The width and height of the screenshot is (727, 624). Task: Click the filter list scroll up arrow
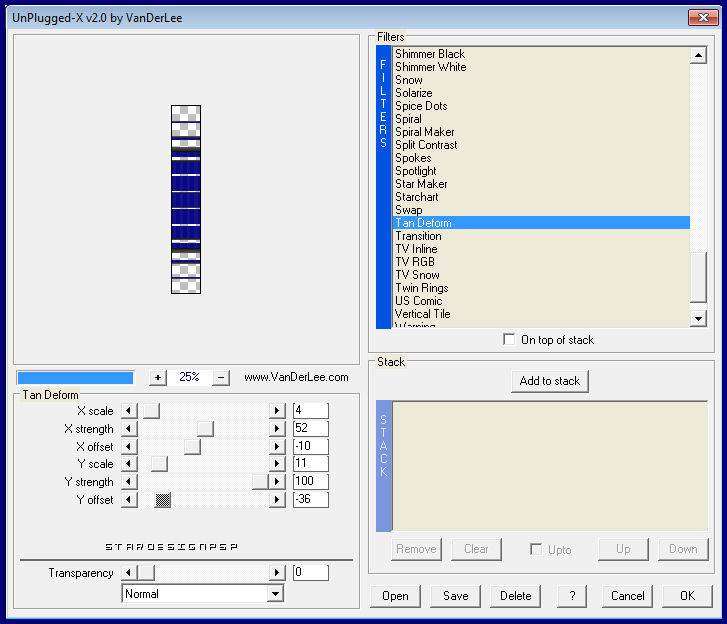pyautogui.click(x=698, y=56)
